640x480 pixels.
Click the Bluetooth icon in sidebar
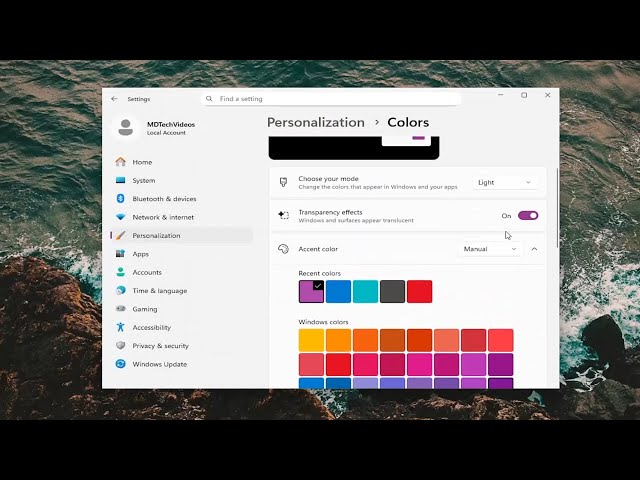pos(120,198)
